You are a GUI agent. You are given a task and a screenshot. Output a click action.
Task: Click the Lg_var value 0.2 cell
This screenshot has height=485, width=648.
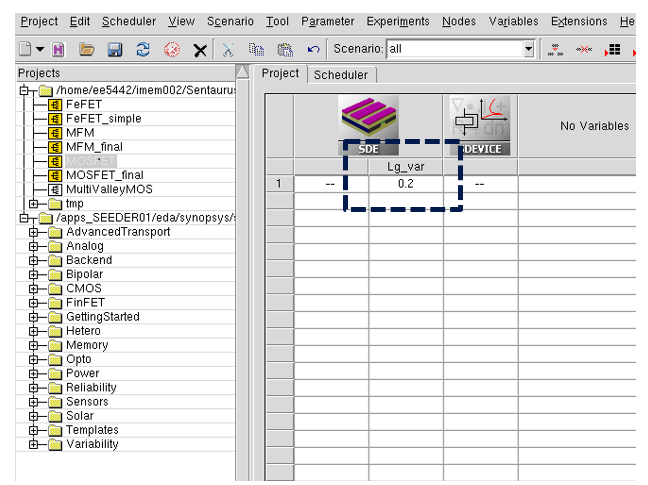click(x=406, y=184)
